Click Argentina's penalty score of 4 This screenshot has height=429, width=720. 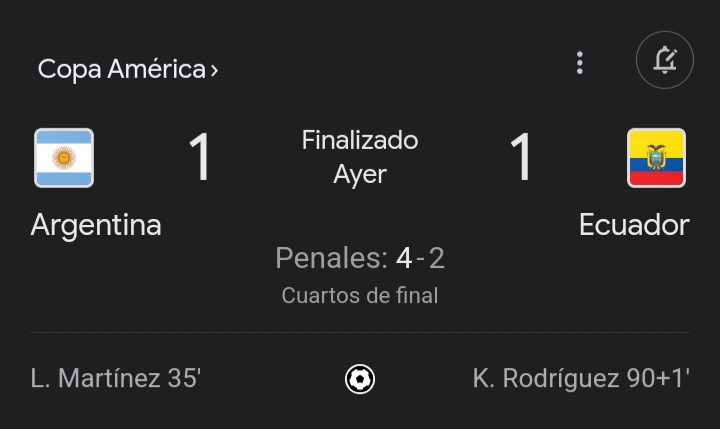point(403,259)
